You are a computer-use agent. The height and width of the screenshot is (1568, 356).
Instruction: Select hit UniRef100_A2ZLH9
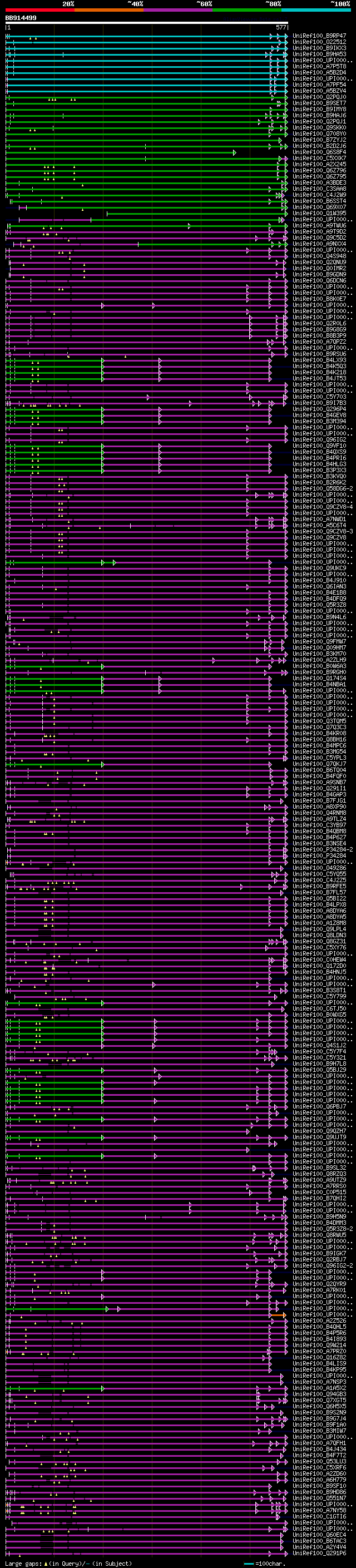pos(319,660)
